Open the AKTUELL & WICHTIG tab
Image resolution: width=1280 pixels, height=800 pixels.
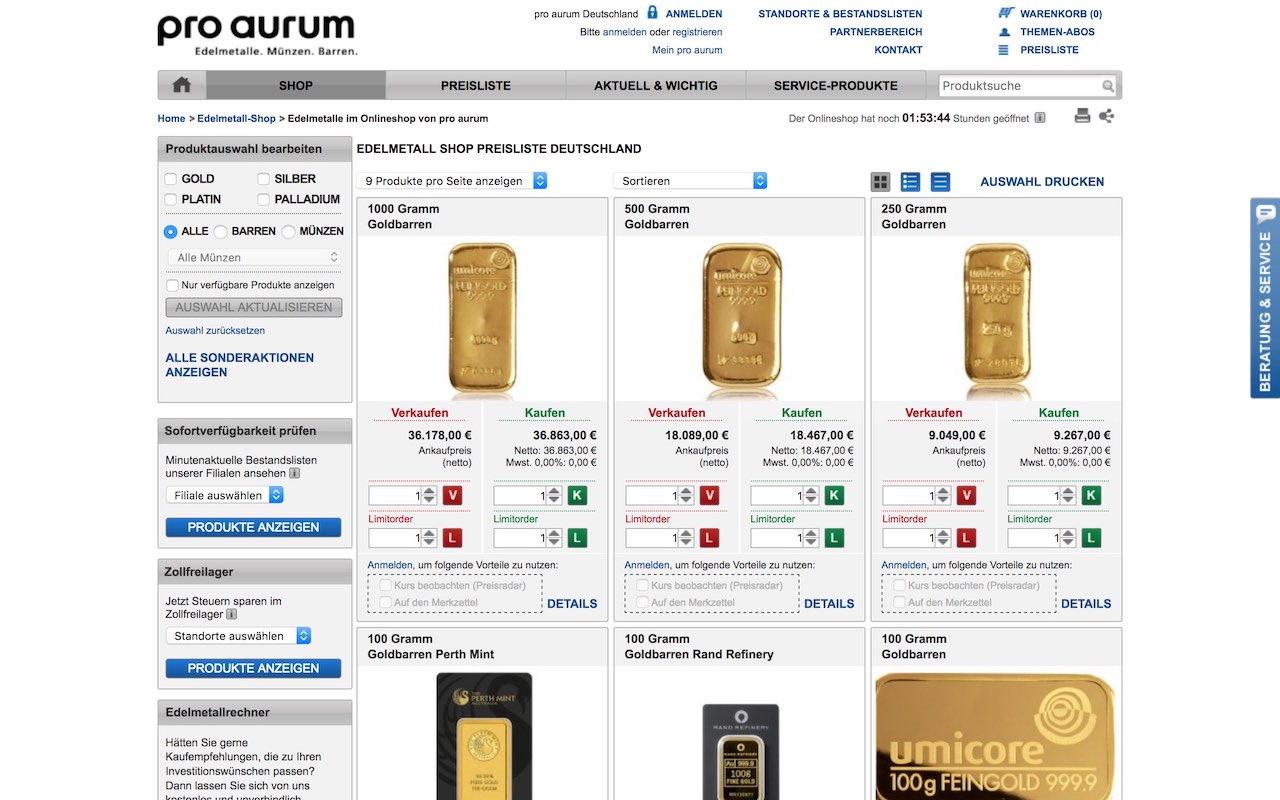tap(656, 85)
